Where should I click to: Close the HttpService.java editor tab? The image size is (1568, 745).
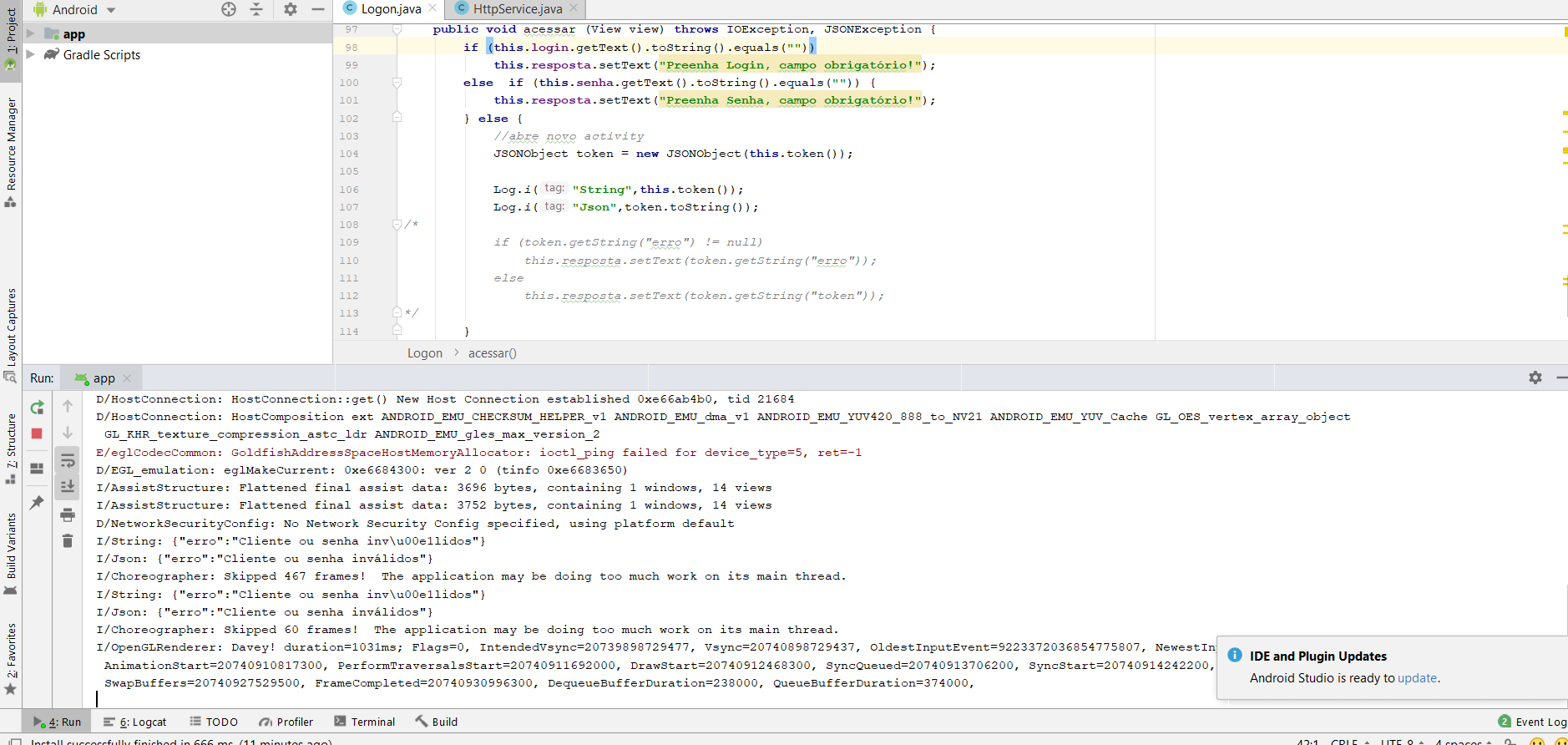pyautogui.click(x=574, y=8)
